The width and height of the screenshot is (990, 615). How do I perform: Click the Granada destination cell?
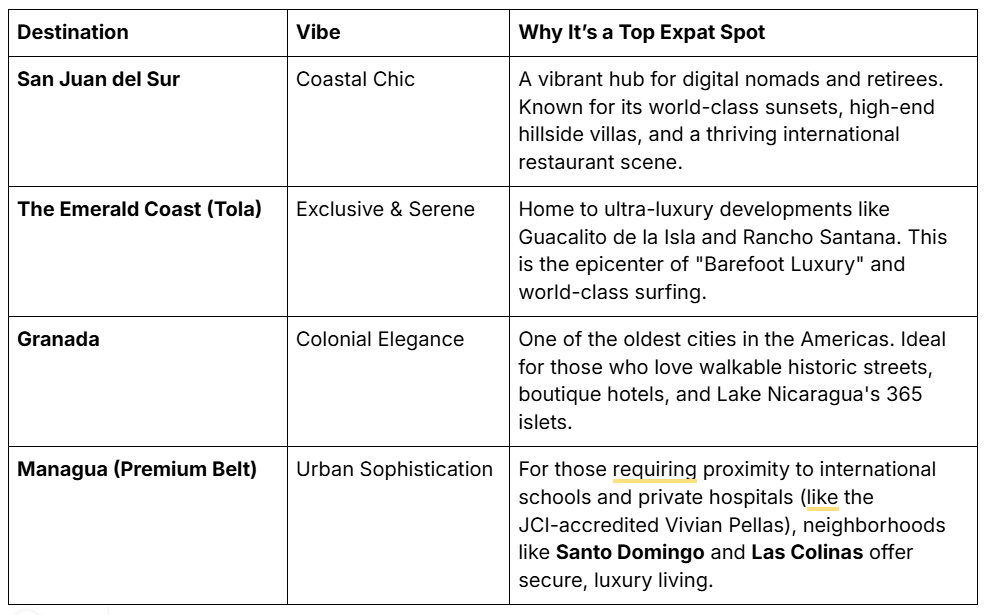point(58,339)
